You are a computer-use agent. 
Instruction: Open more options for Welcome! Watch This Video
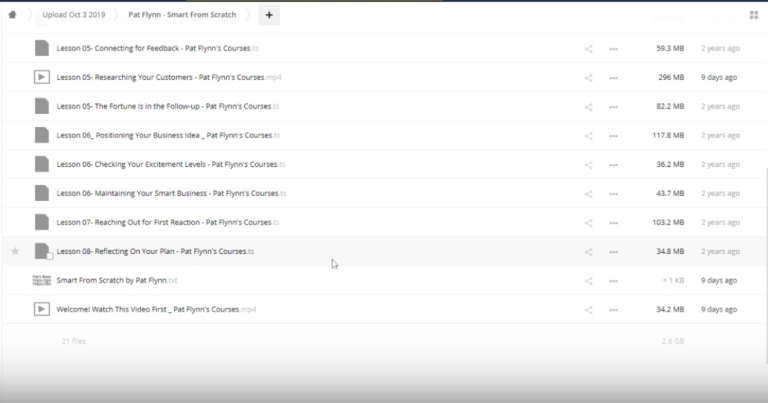[613, 309]
